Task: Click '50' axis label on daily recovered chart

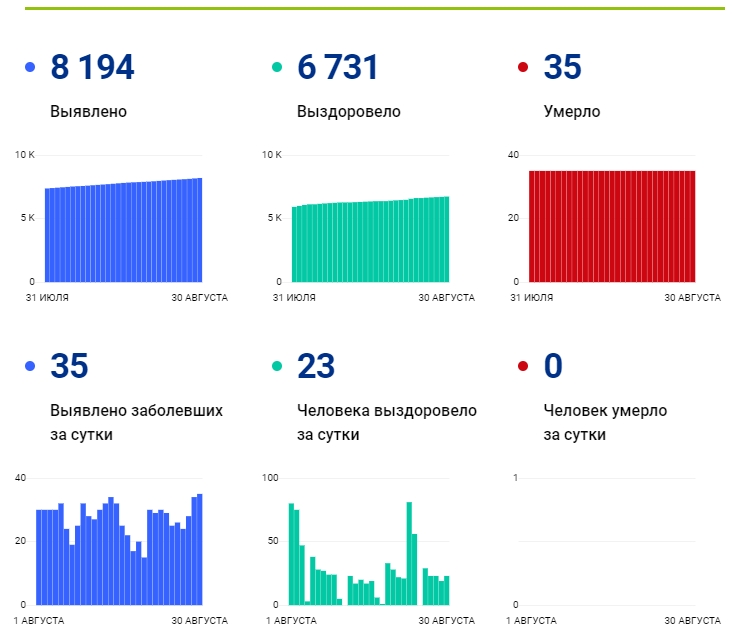Action: tap(273, 541)
